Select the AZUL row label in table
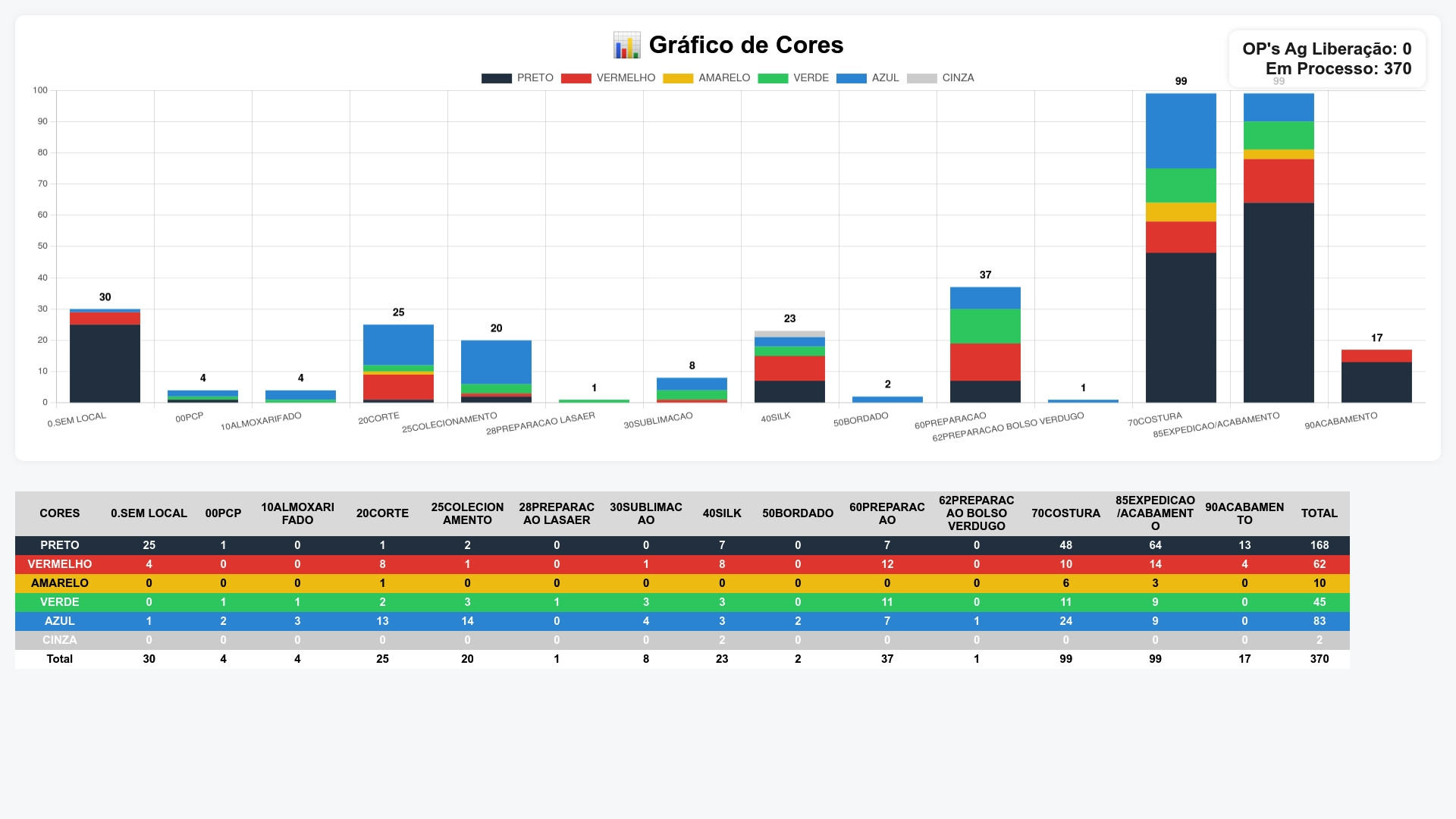The height and width of the screenshot is (819, 1456). [59, 621]
